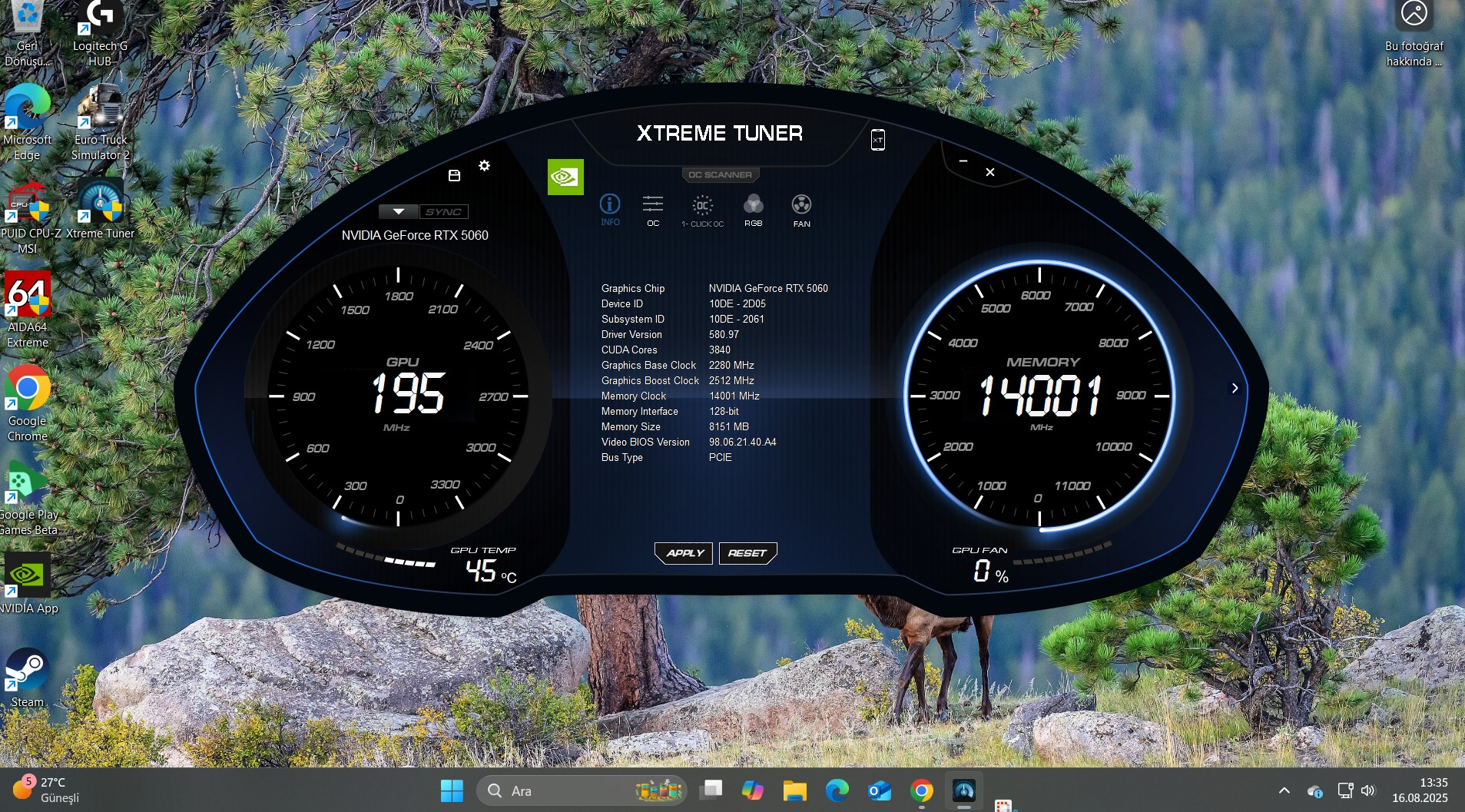
Task: Open the mobile phone link icon
Action: point(878,140)
